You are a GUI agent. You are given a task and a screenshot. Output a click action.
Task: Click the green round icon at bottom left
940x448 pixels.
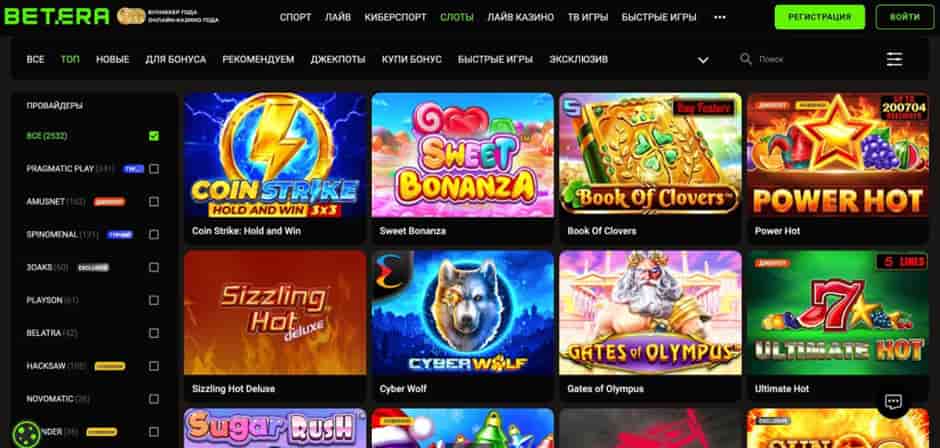[26, 434]
